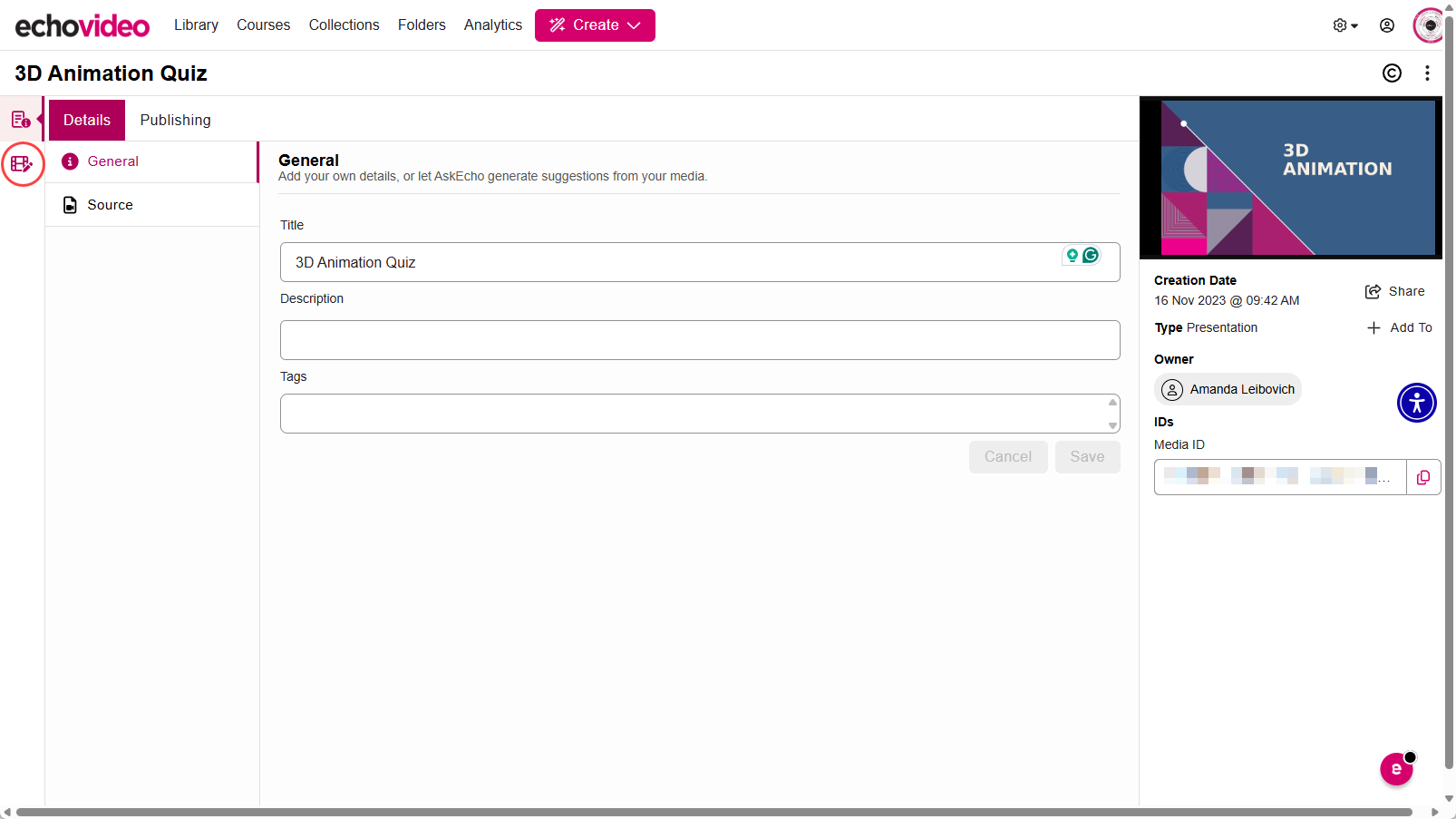Open the Analytics menu
The width and height of the screenshot is (1456, 819).
click(493, 25)
